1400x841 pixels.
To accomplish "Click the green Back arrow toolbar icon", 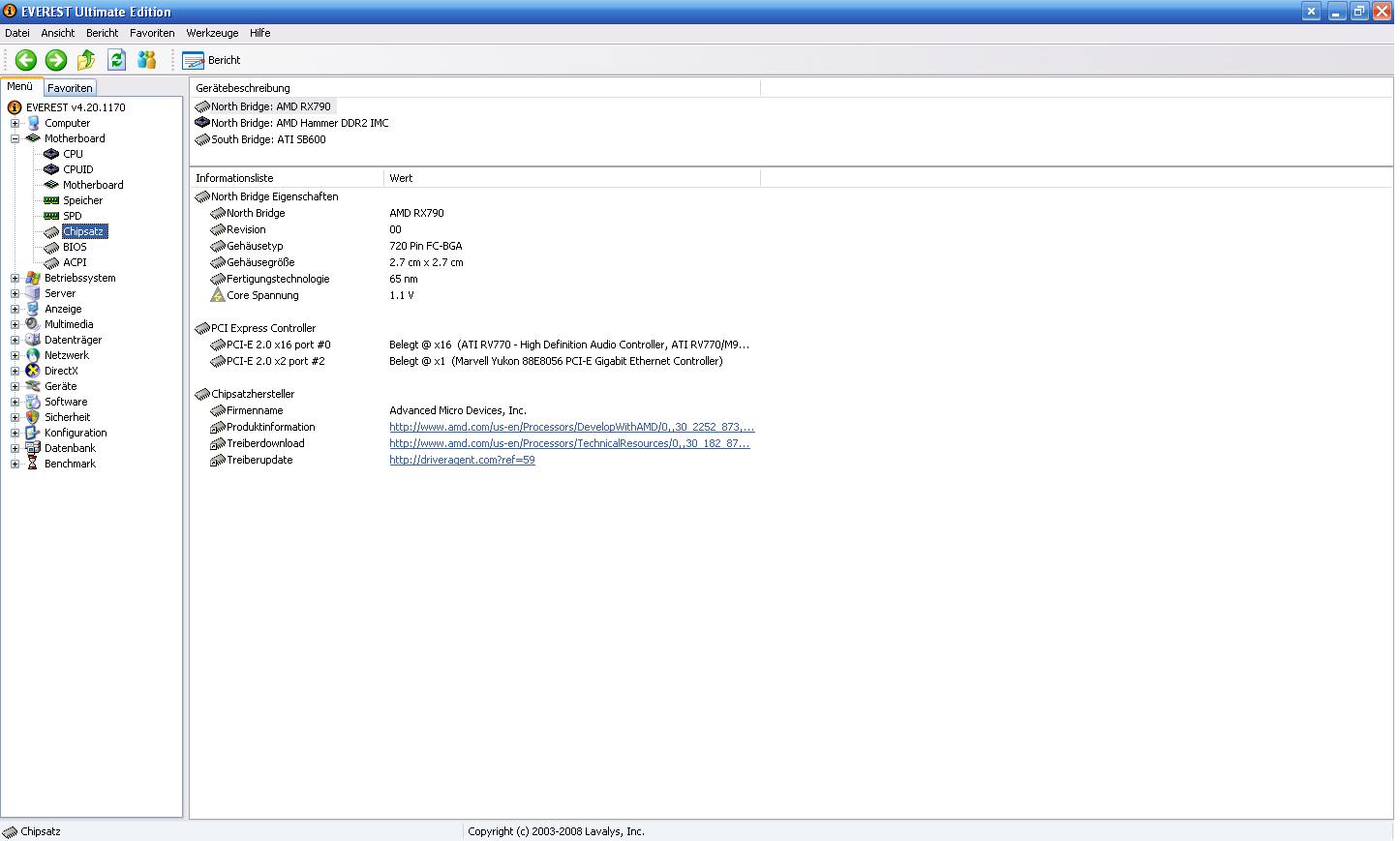I will point(26,60).
